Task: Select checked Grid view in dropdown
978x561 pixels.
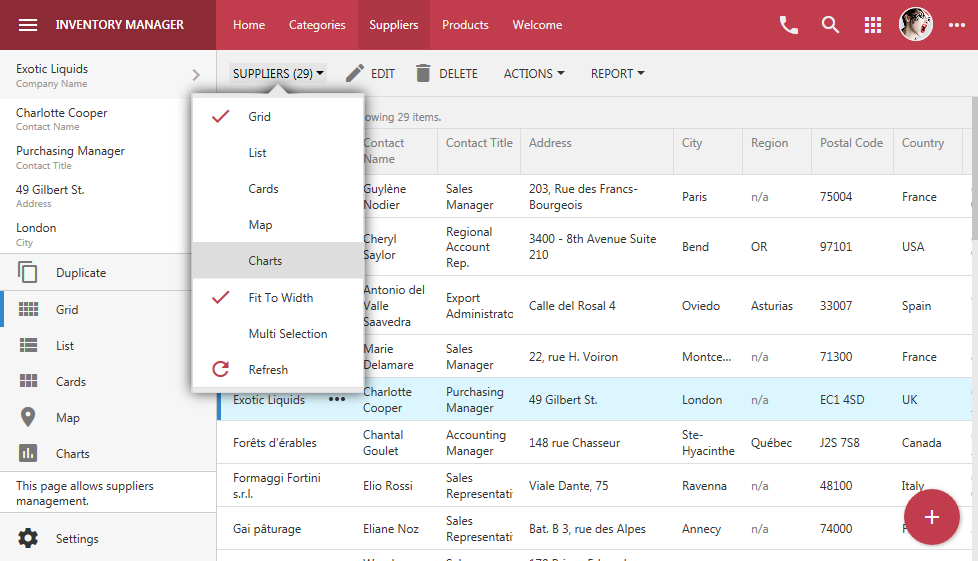Action: [x=259, y=117]
